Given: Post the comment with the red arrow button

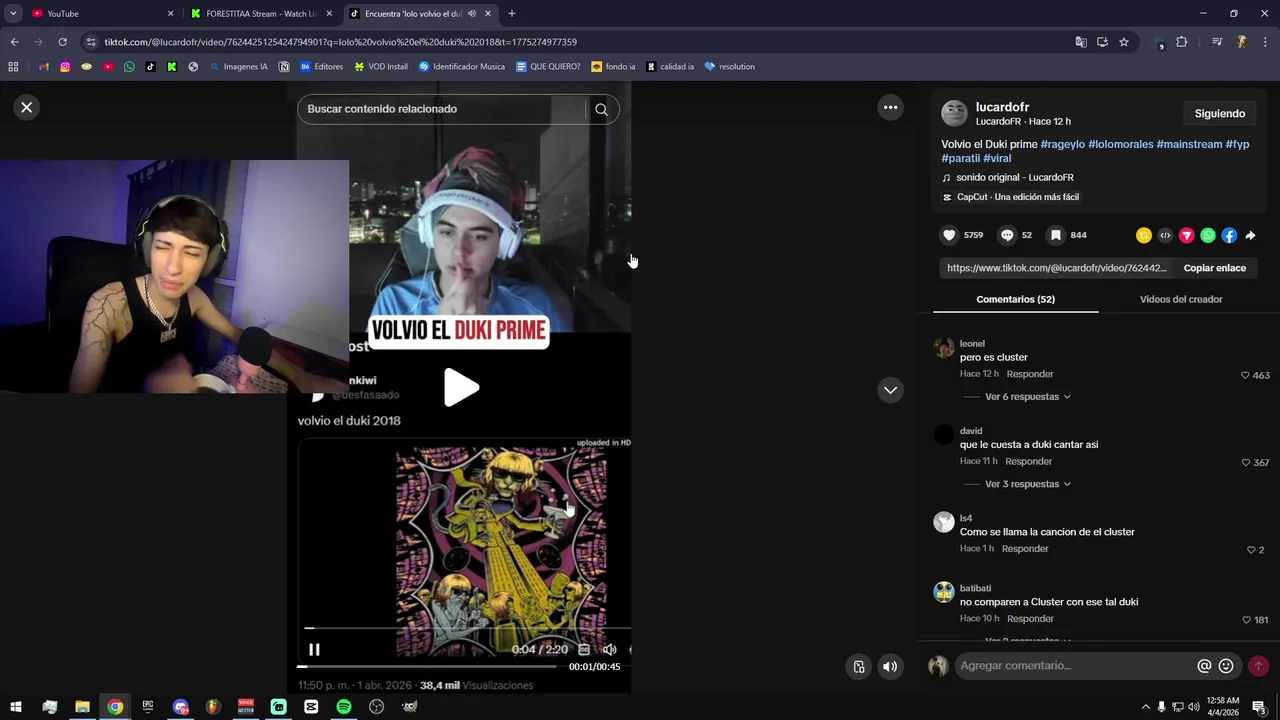Looking at the screenshot, I should click(x=1258, y=666).
